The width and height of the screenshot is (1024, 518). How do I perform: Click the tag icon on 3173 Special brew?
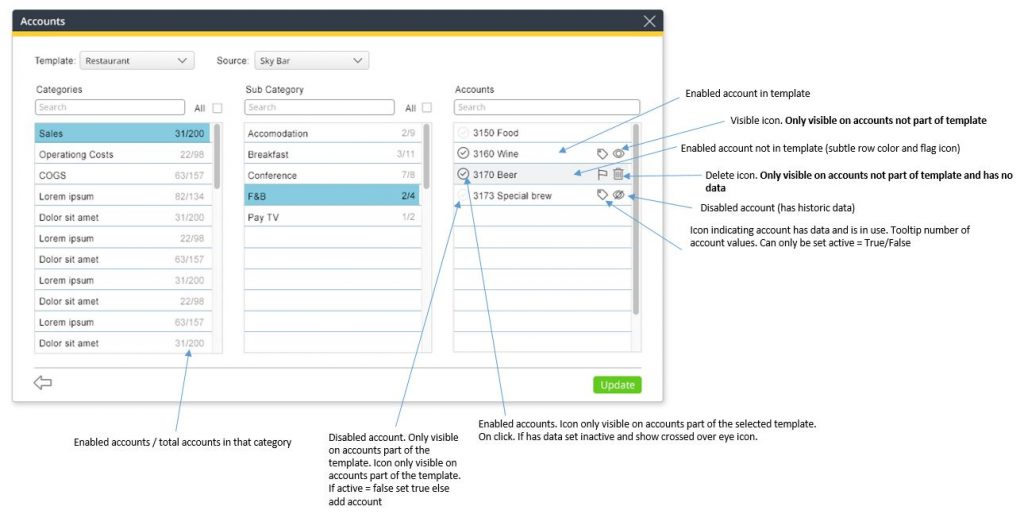pos(602,195)
